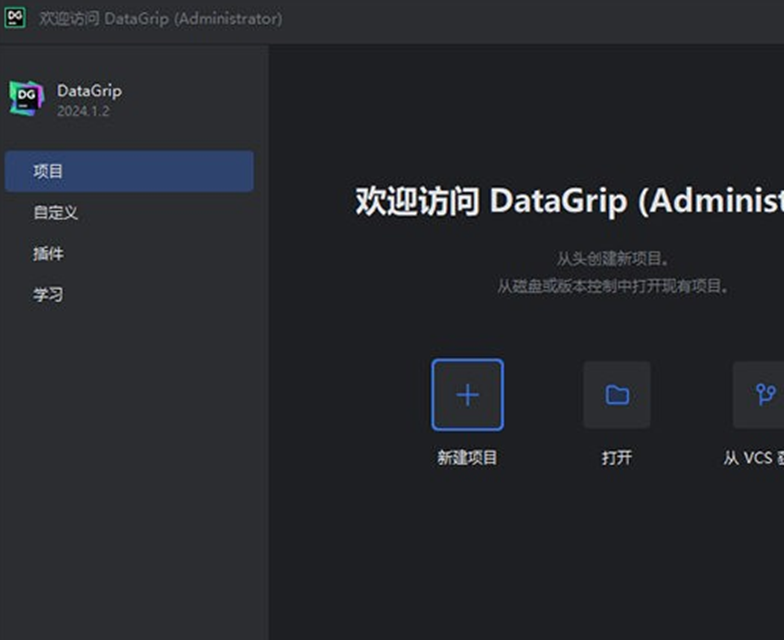This screenshot has height=640, width=784.
Task: Click the window title 欢迎访问 DataGrip (Administrator)
Action: click(x=160, y=18)
